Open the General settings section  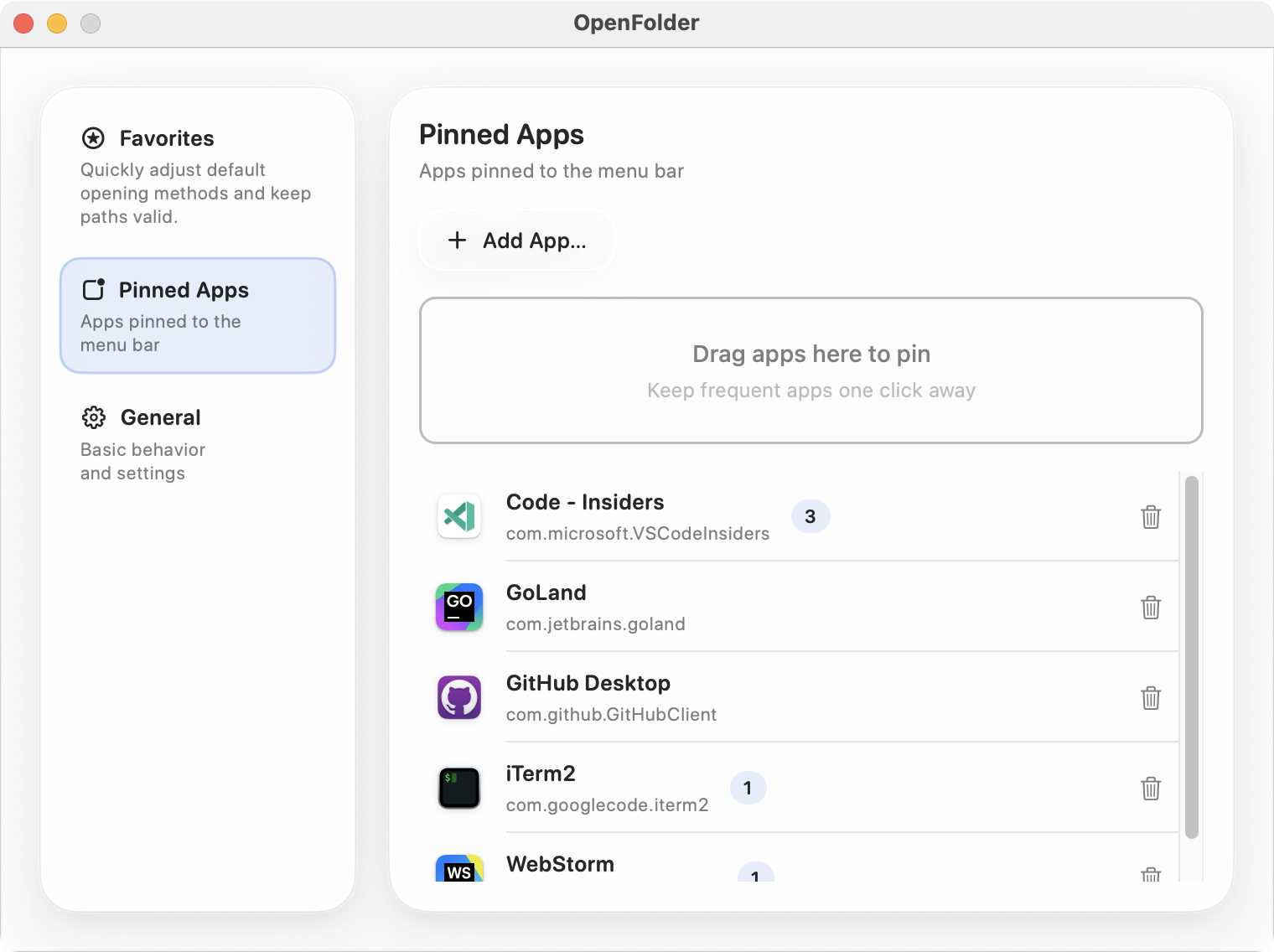coord(159,417)
